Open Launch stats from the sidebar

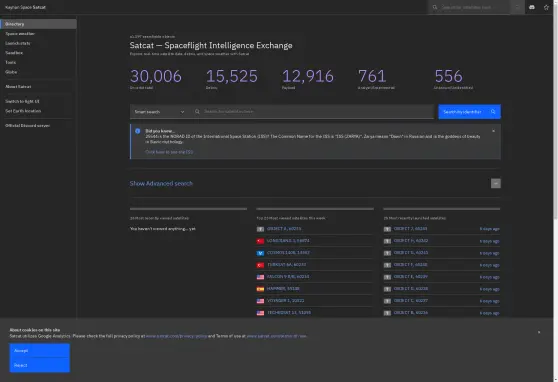[18, 43]
